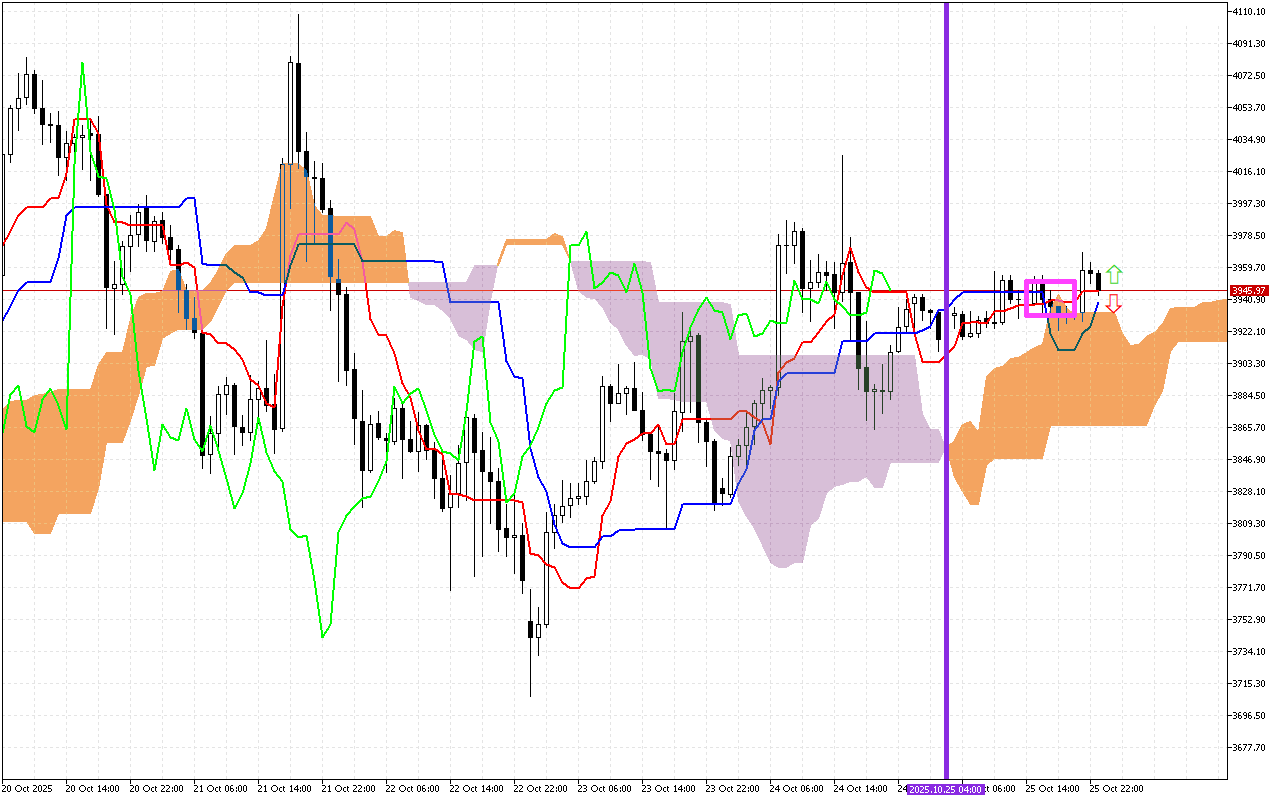
Task: Click the 3945.97 price tag label
Action: point(1249,289)
